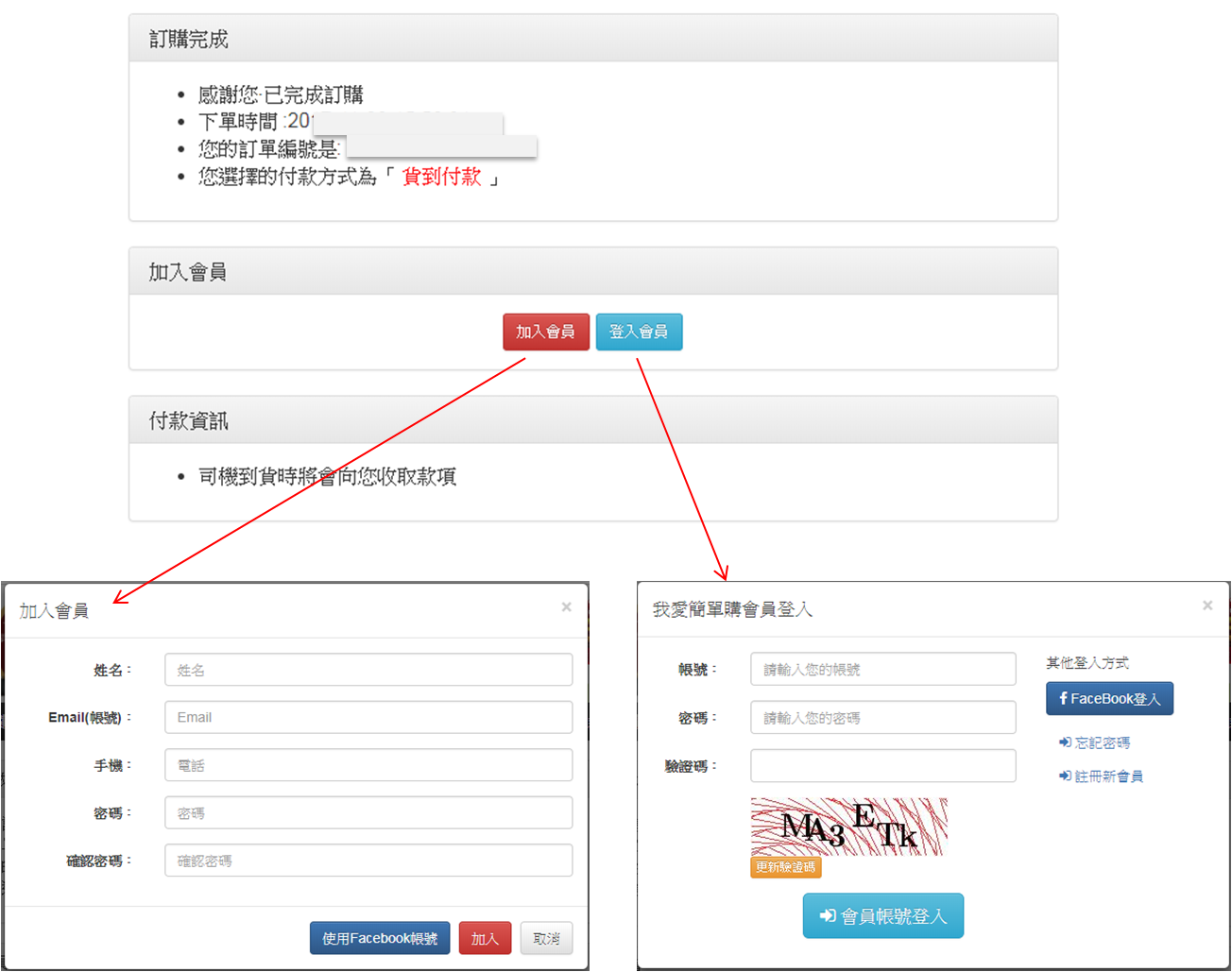Image resolution: width=1232 pixels, height=972 pixels.
Task: Focus the login 密碼 input field
Action: tap(882, 718)
